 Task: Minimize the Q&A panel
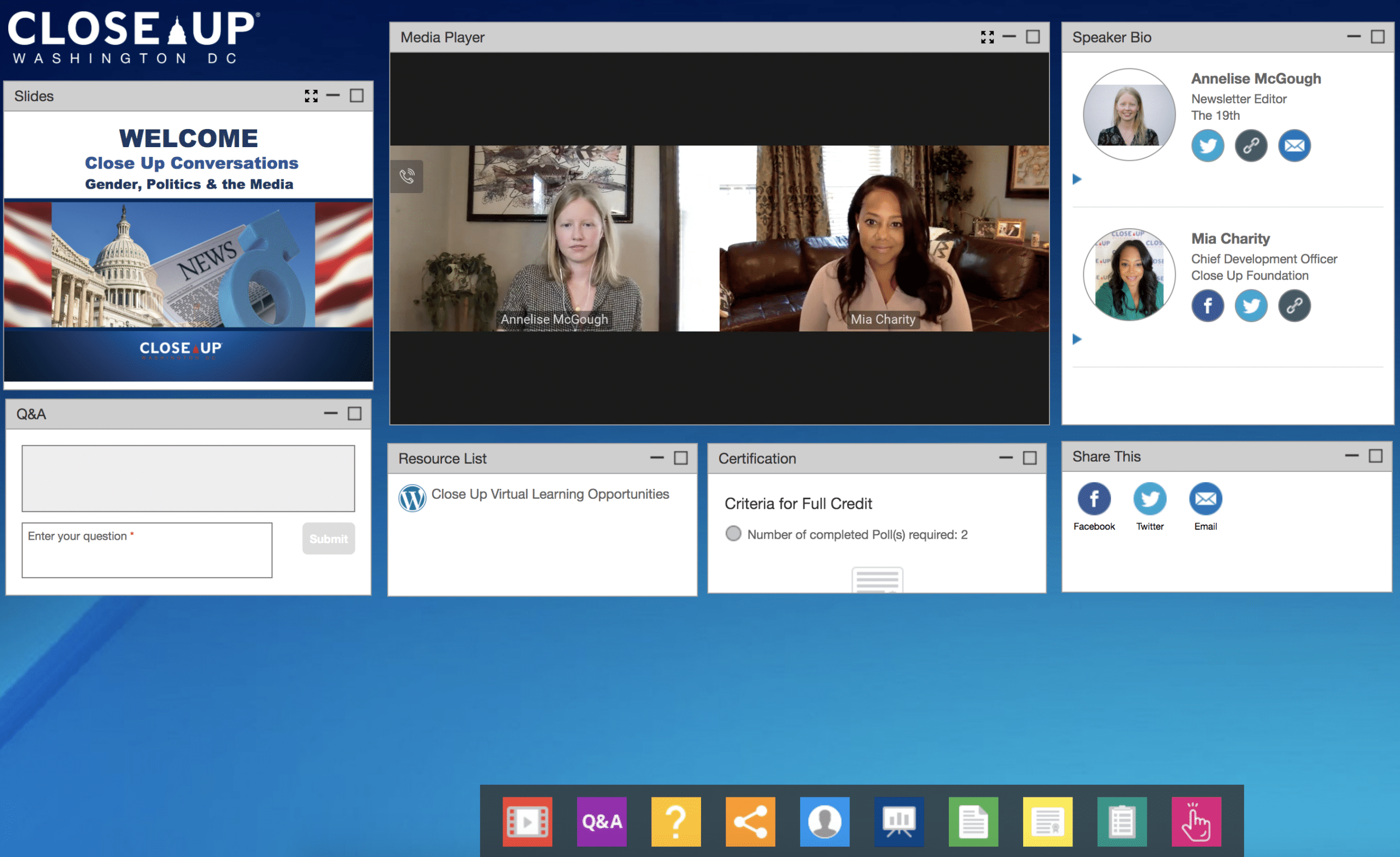[331, 413]
